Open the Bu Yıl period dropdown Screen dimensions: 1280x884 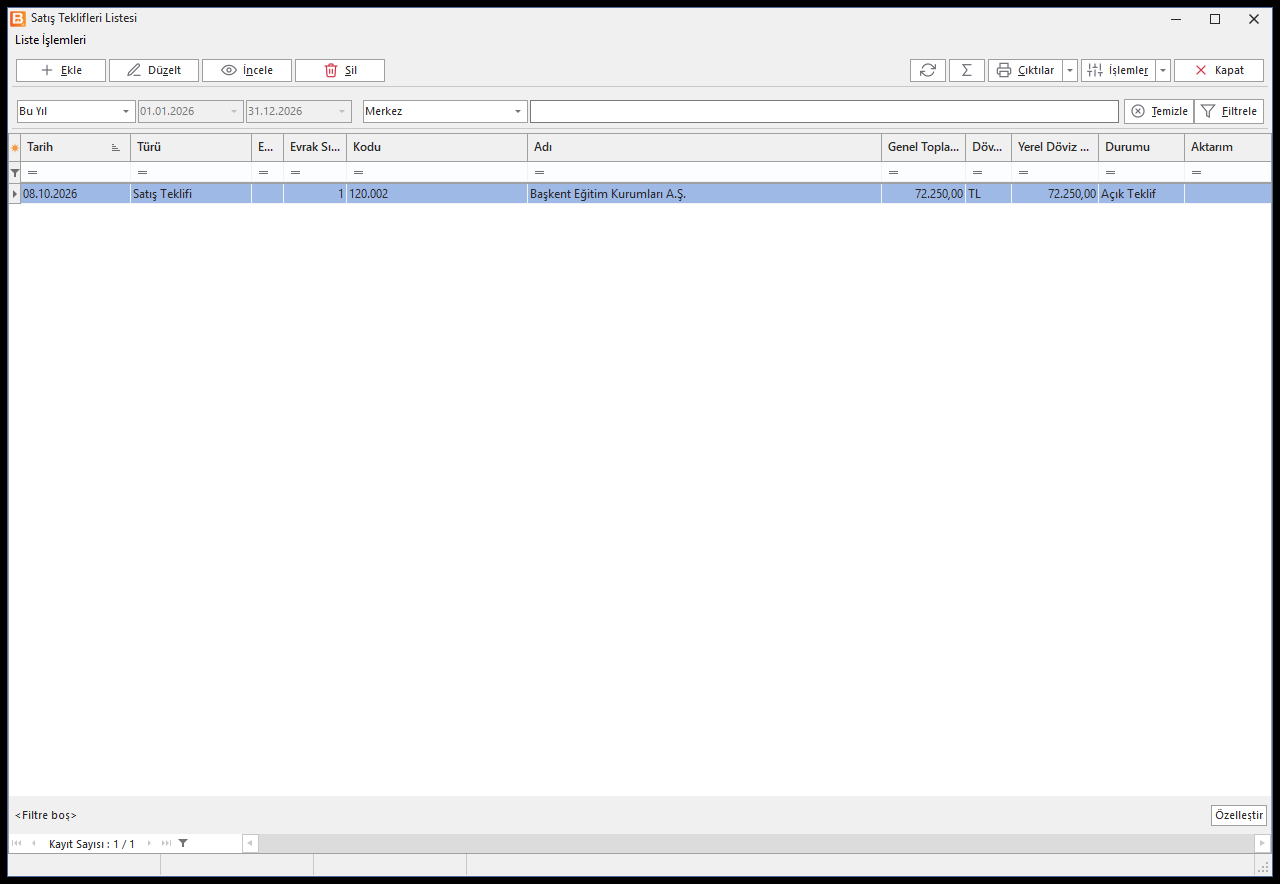point(126,111)
